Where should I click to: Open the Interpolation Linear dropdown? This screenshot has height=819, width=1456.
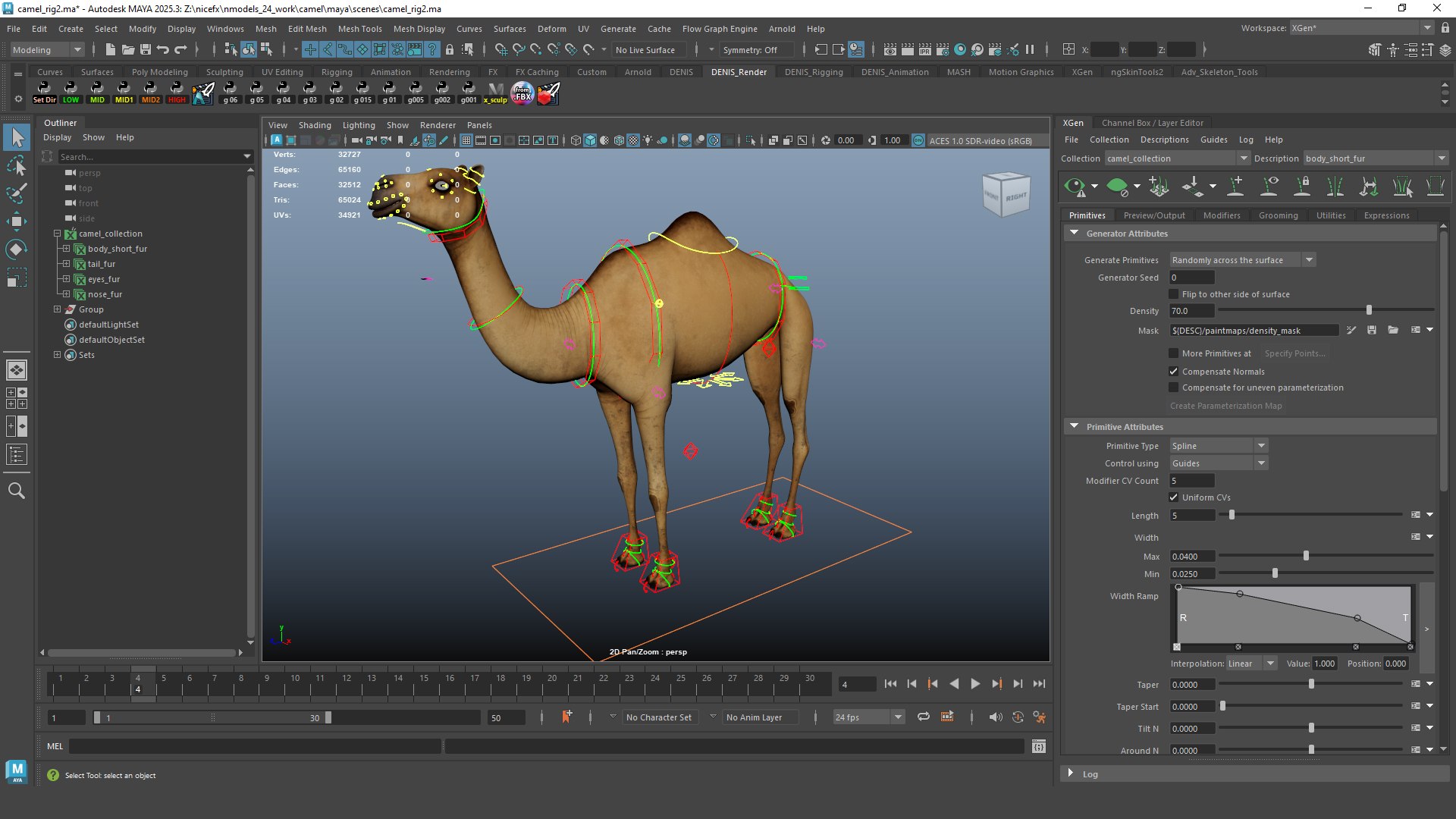1251,664
